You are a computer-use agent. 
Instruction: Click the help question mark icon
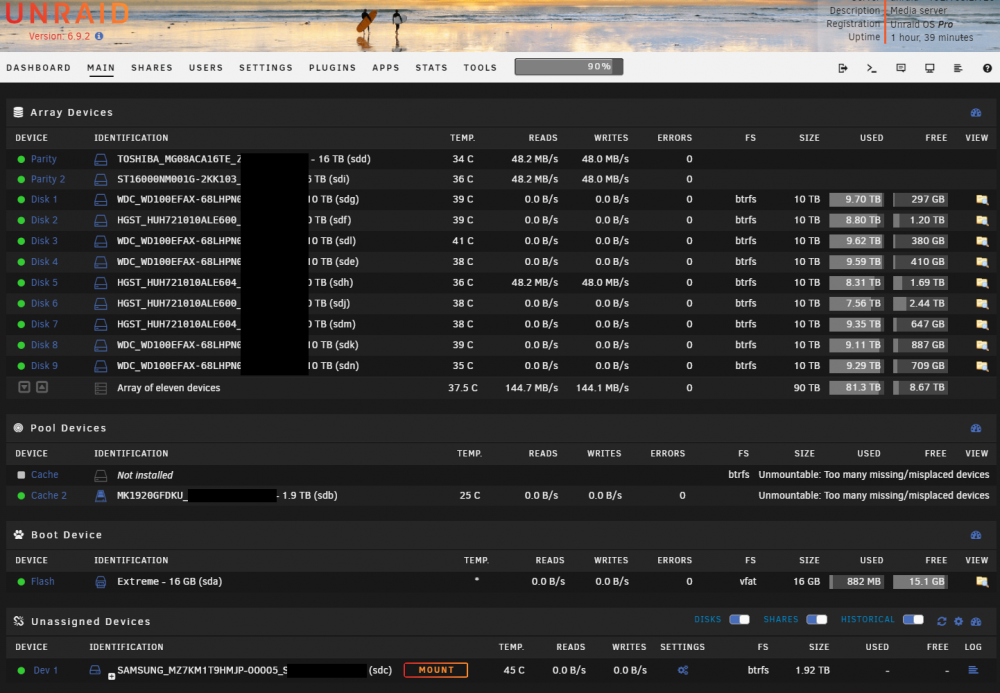pos(987,68)
